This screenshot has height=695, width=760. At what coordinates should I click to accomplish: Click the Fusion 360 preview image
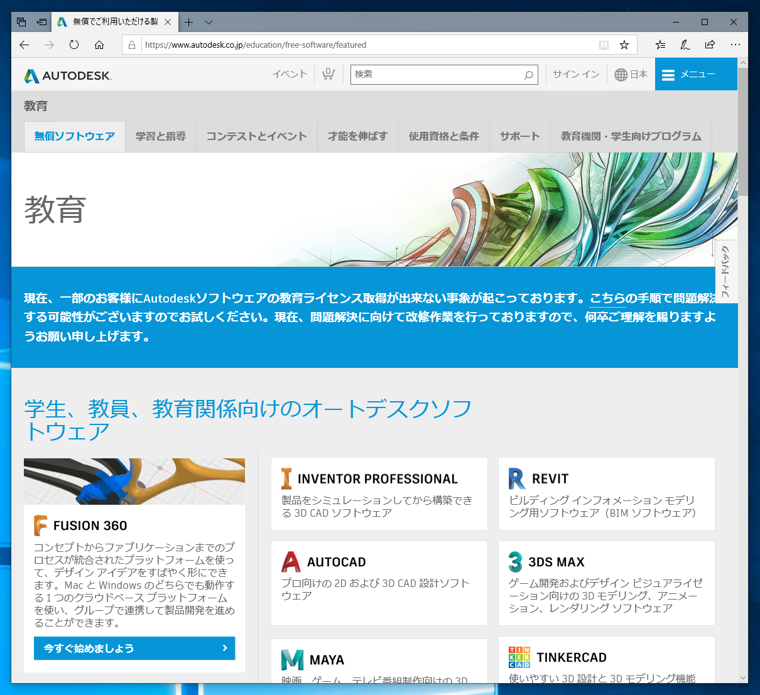coord(134,482)
